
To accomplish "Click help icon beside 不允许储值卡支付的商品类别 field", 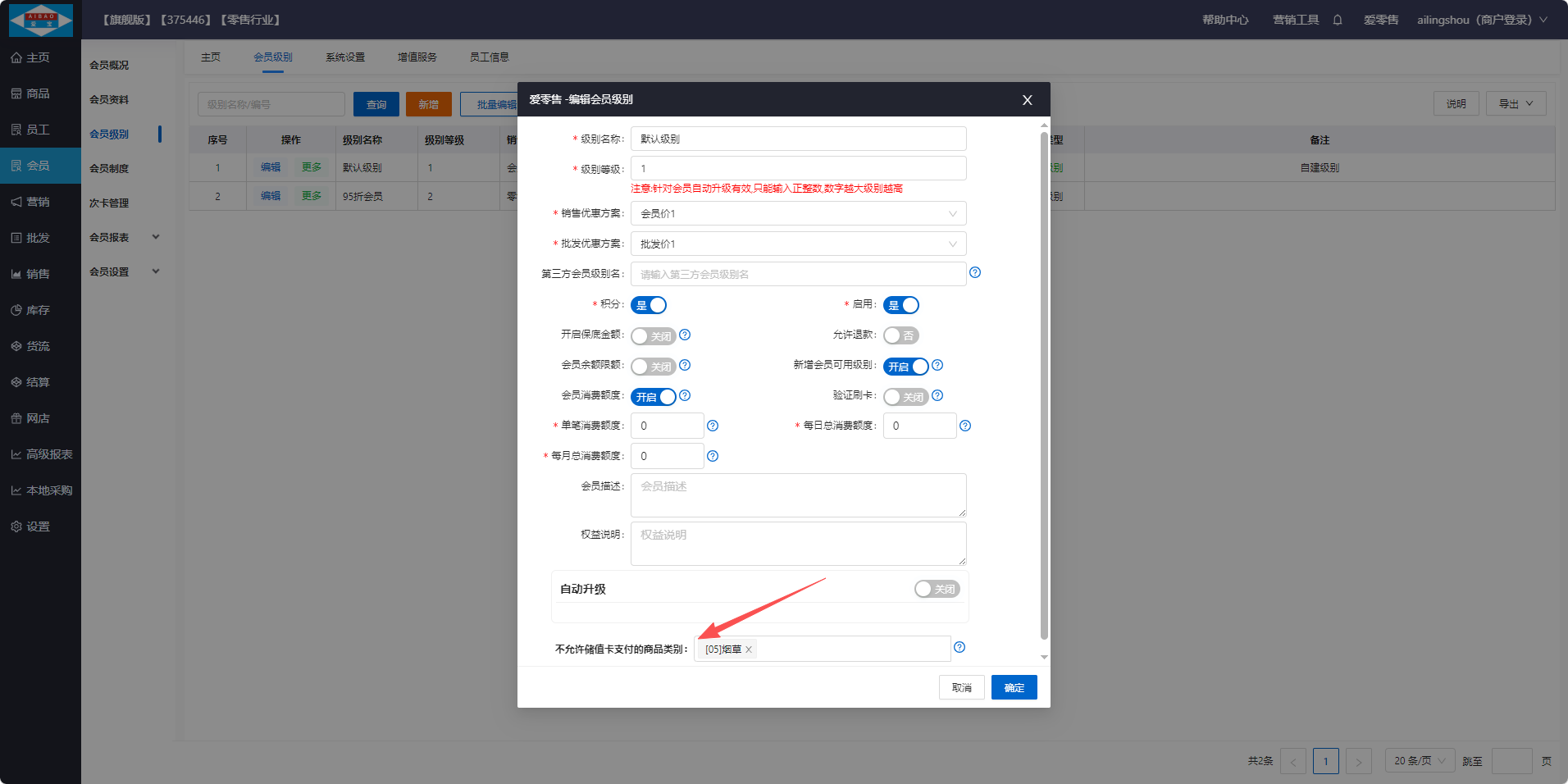I will [x=959, y=647].
